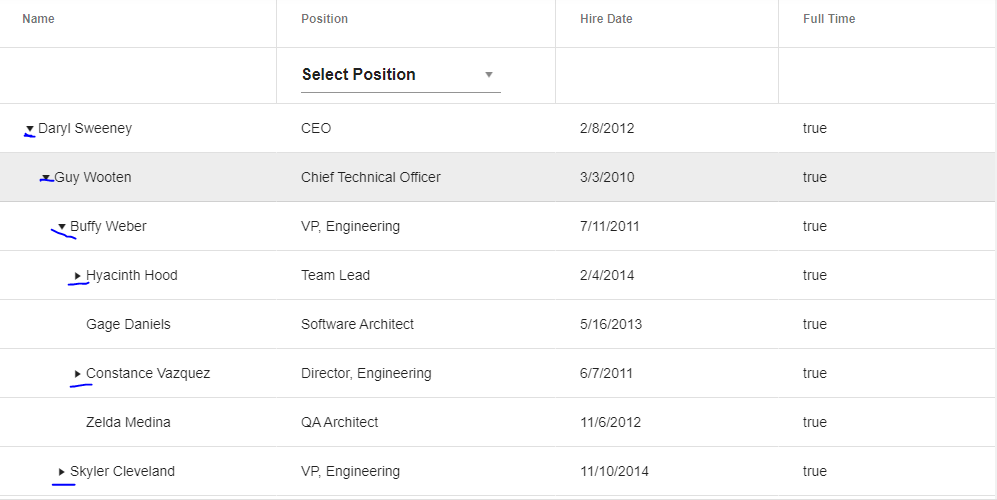Select the Zelda Medina name cell
The height and width of the screenshot is (500, 997).
click(x=128, y=423)
